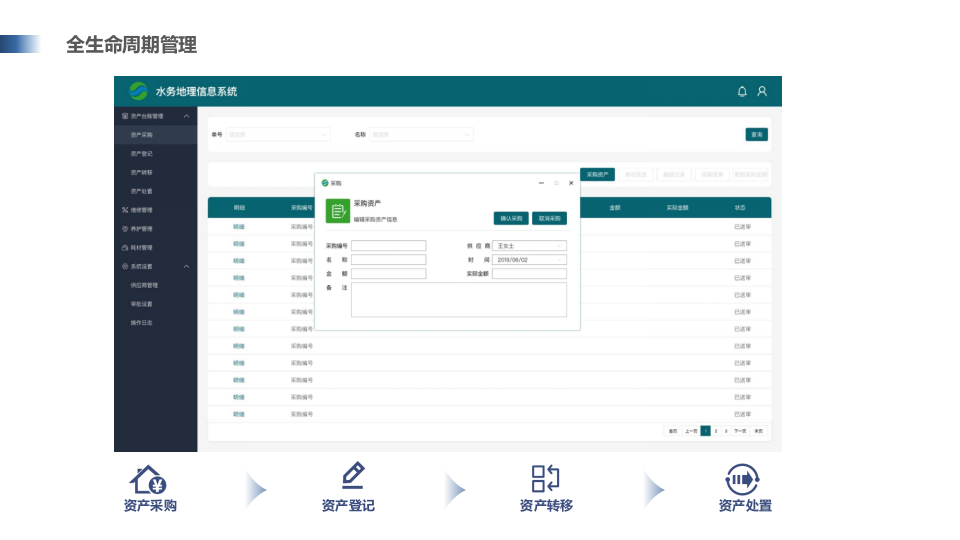Open 供应商管理 in the sidebar
The width and height of the screenshot is (960, 540).
[144, 285]
